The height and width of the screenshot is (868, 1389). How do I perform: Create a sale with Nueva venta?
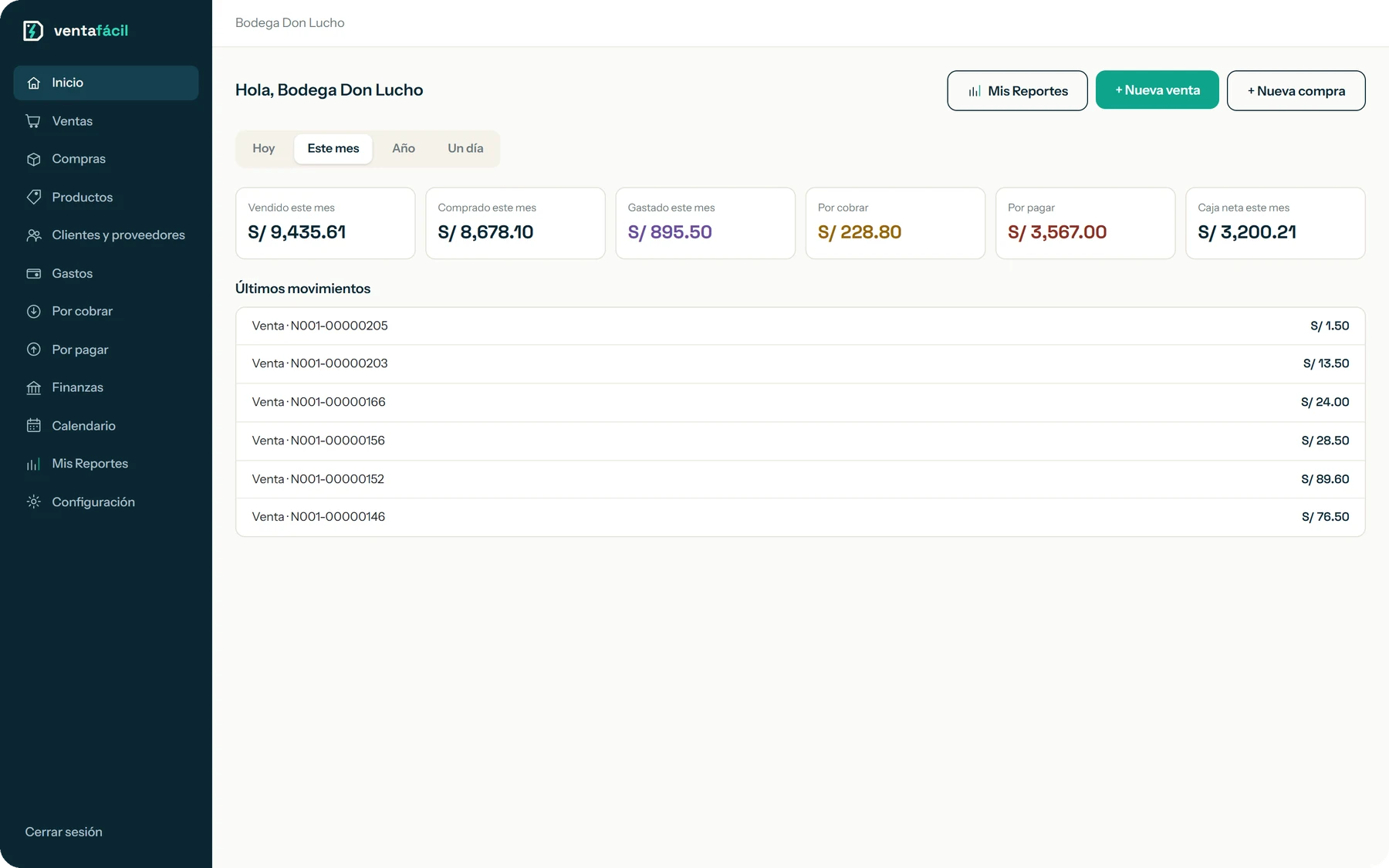[x=1157, y=90]
